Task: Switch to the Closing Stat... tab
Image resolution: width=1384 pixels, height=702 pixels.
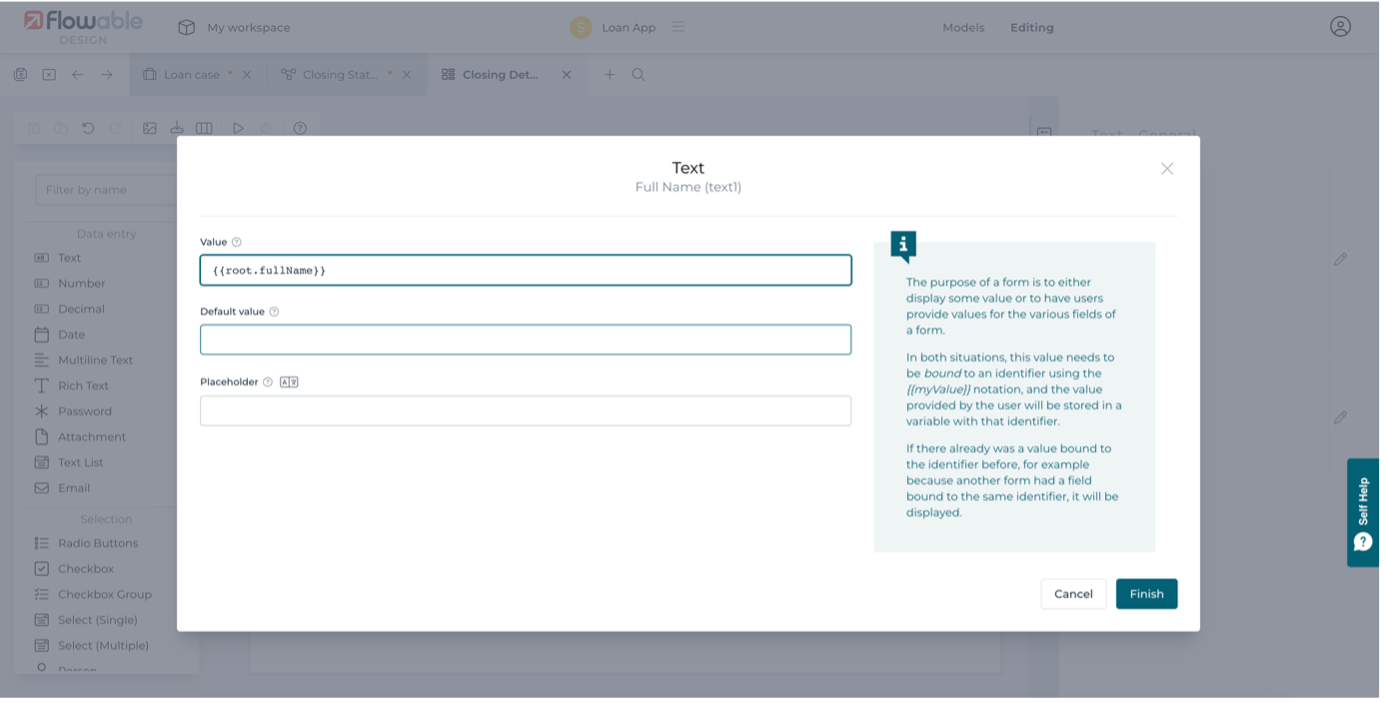Action: pos(338,75)
